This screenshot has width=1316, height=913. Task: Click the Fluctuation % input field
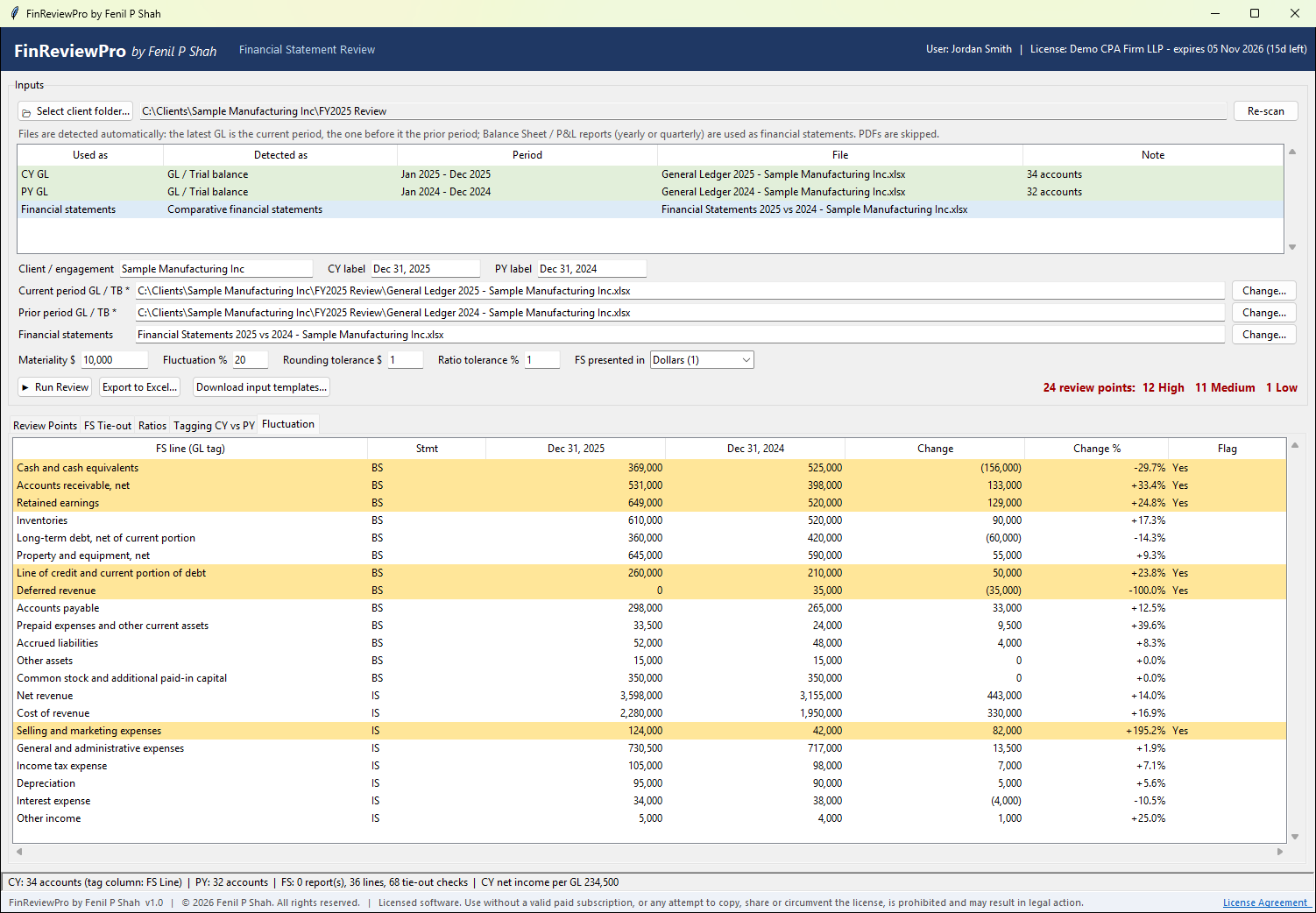tap(251, 360)
